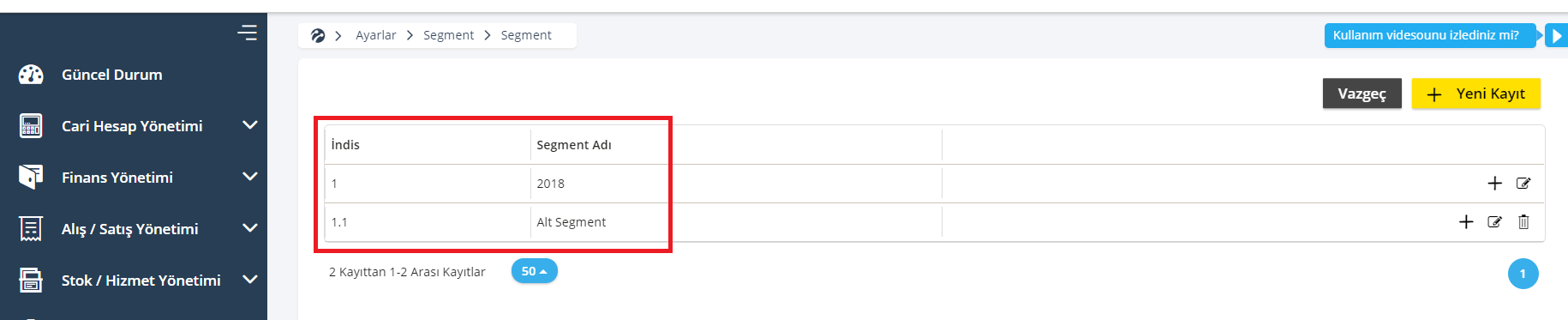Edit the 2018 segment row
Viewport: 1568px width, 320px height.
pyautogui.click(x=1523, y=183)
